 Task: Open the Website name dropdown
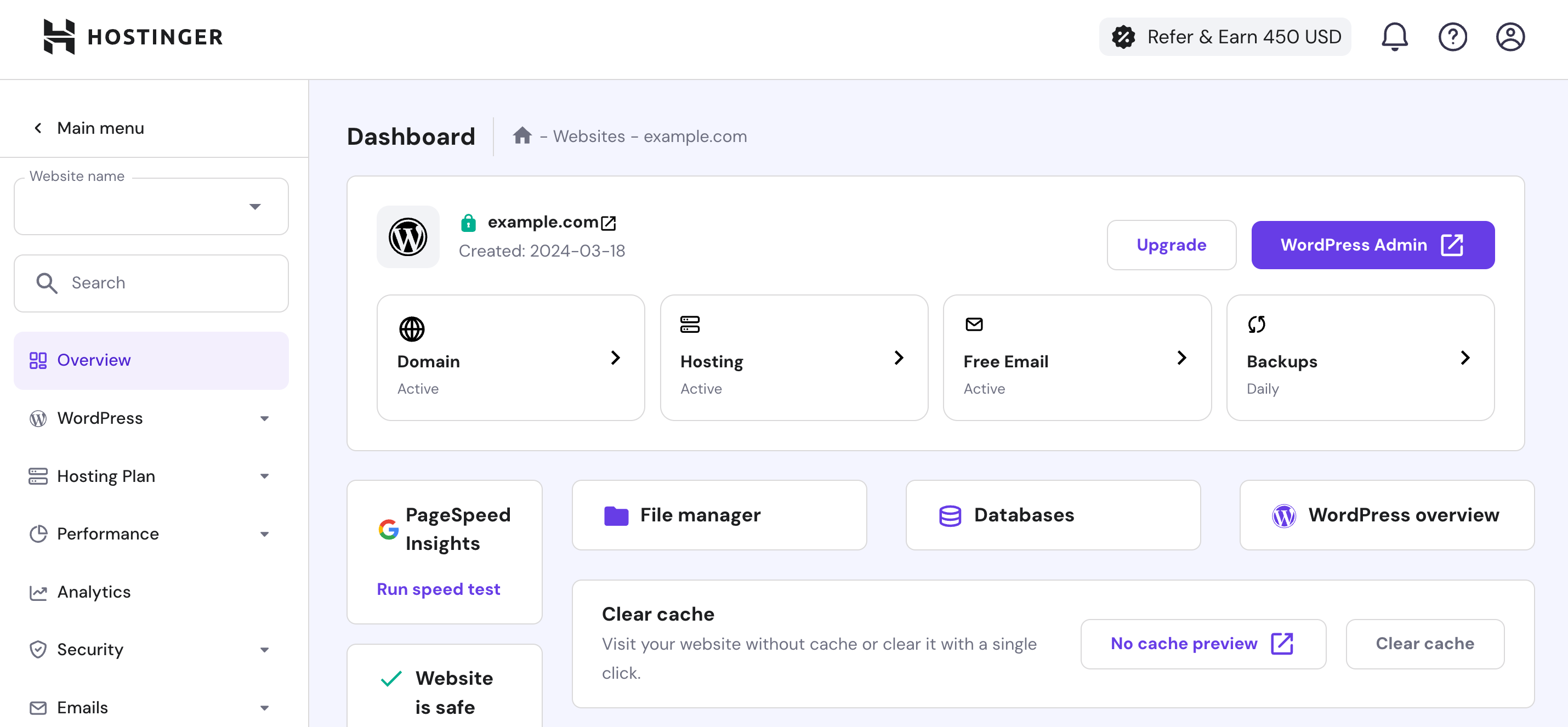(x=255, y=206)
